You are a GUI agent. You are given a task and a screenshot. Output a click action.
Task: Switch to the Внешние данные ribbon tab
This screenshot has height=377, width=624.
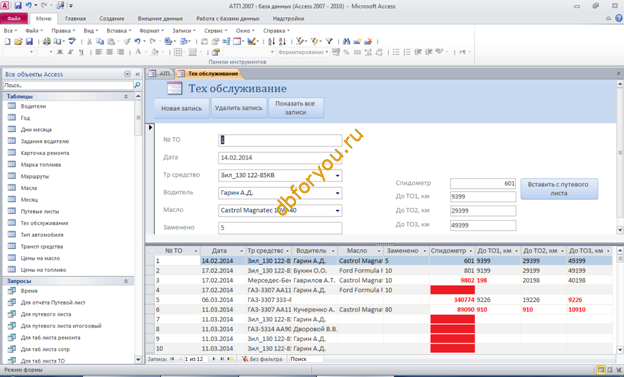pos(160,19)
